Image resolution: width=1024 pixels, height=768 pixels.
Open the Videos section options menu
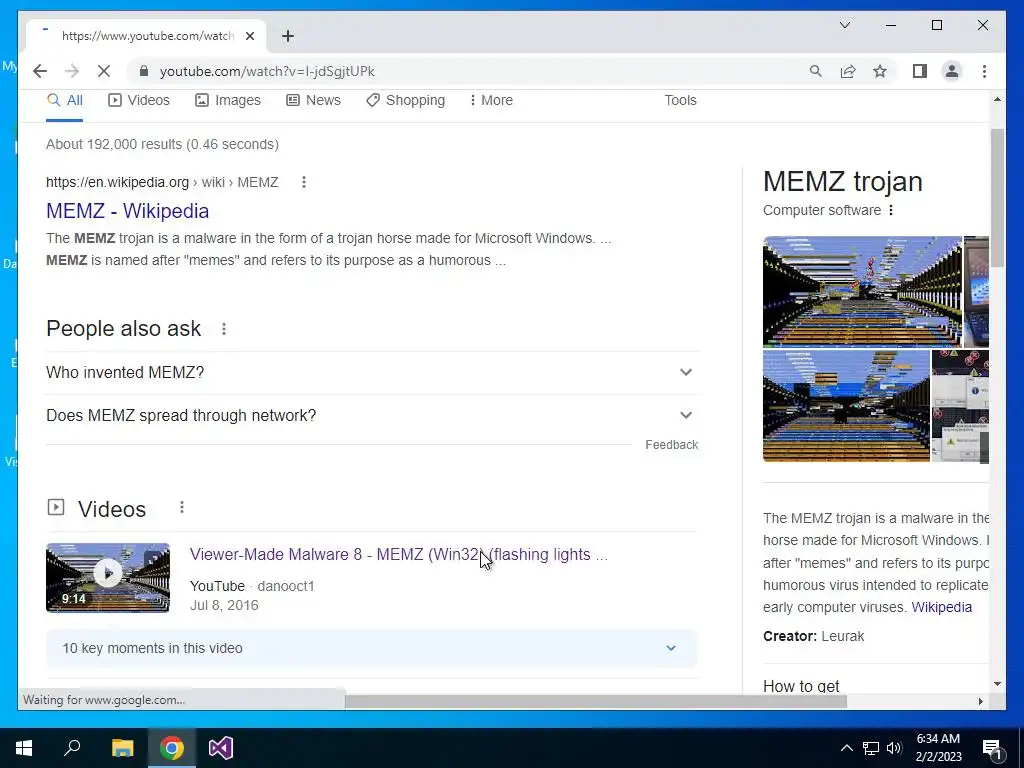coord(182,507)
